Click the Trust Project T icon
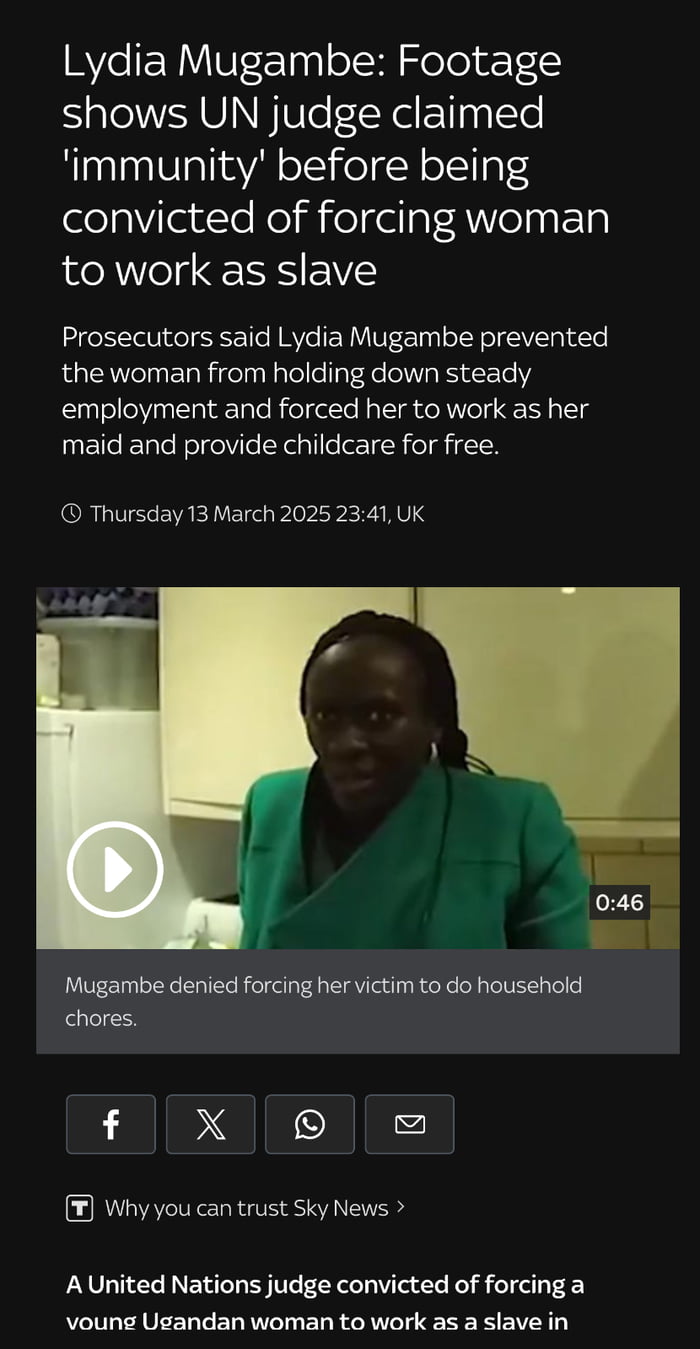 pos(80,1208)
